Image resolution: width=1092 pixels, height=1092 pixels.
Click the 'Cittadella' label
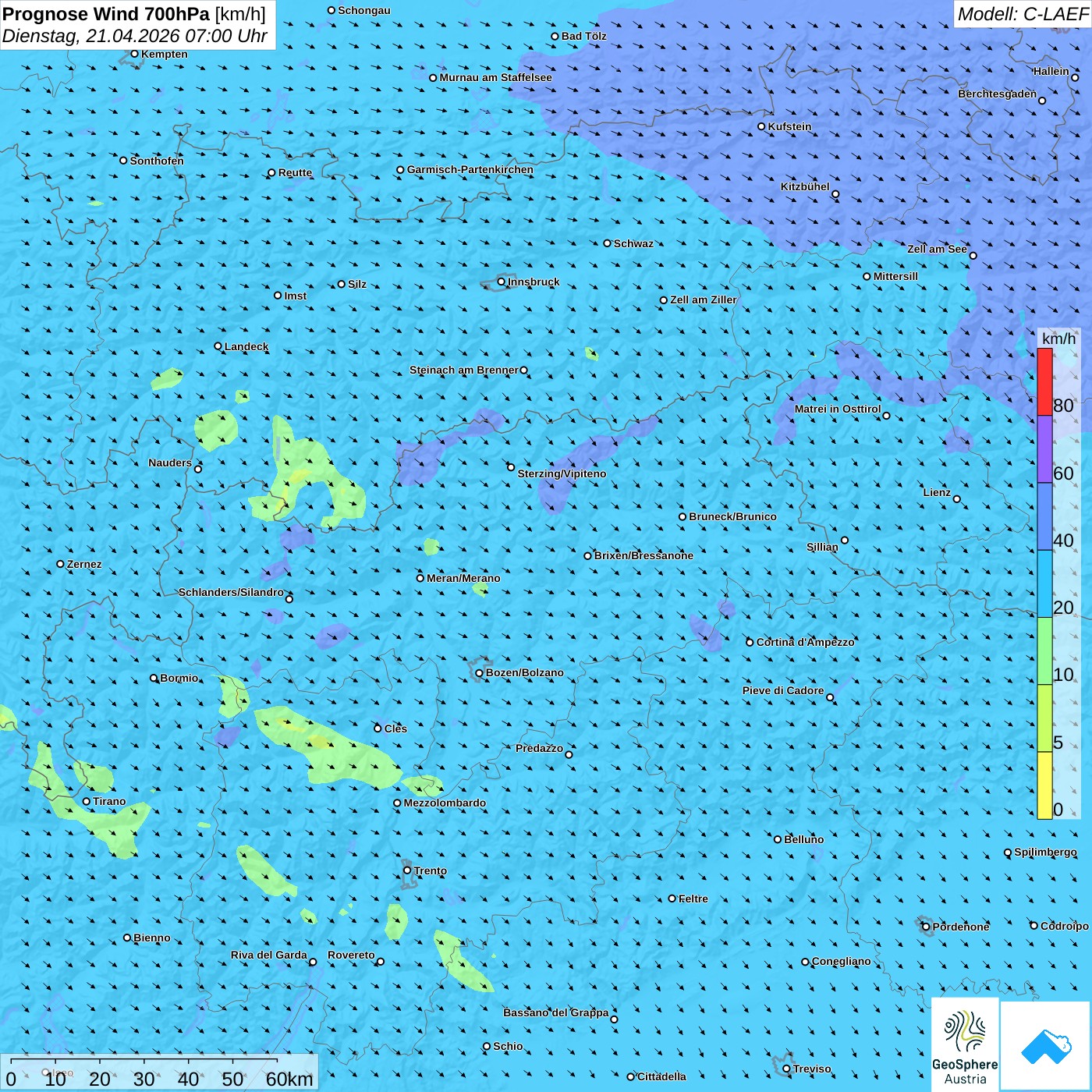[661, 1076]
